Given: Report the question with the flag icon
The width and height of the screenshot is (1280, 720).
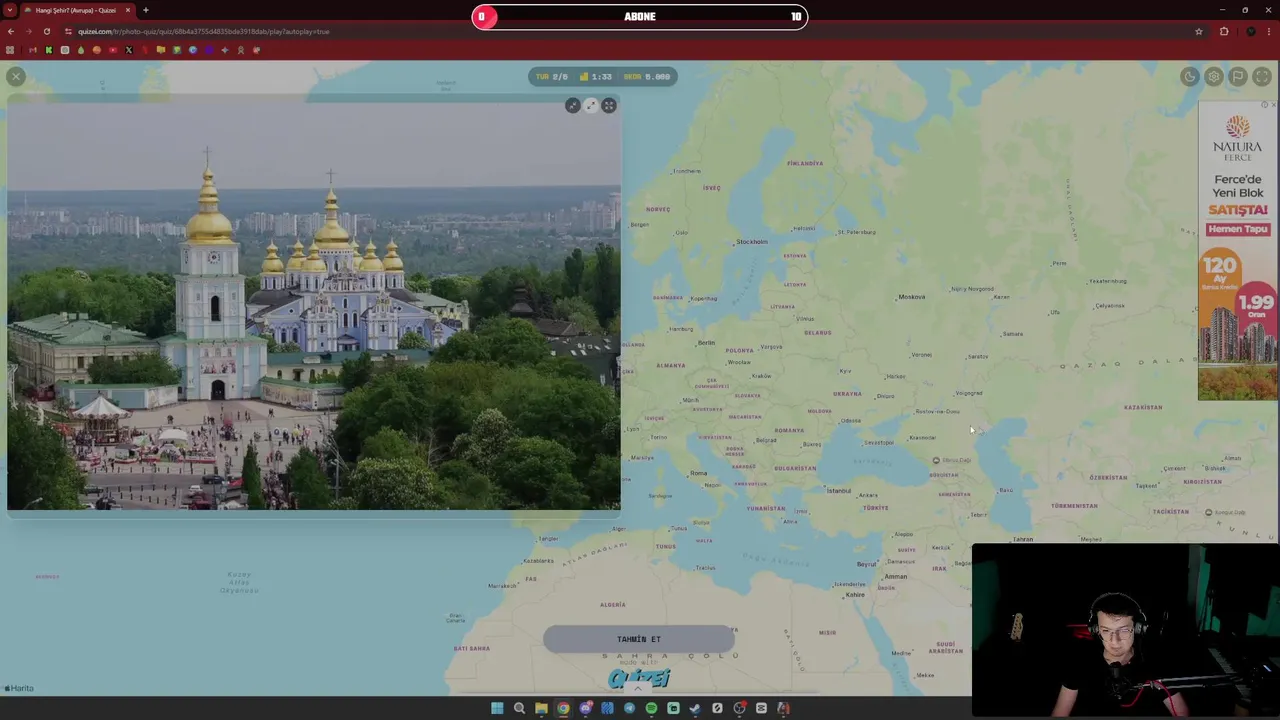Looking at the screenshot, I should (x=1238, y=77).
